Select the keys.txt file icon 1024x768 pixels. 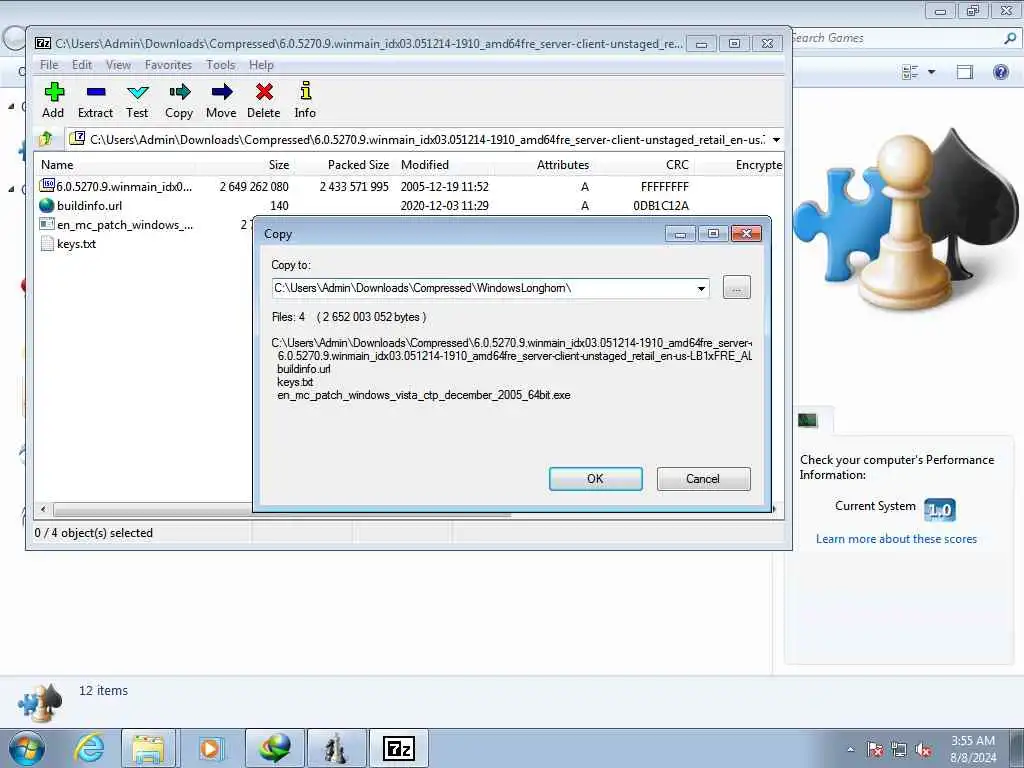point(47,244)
